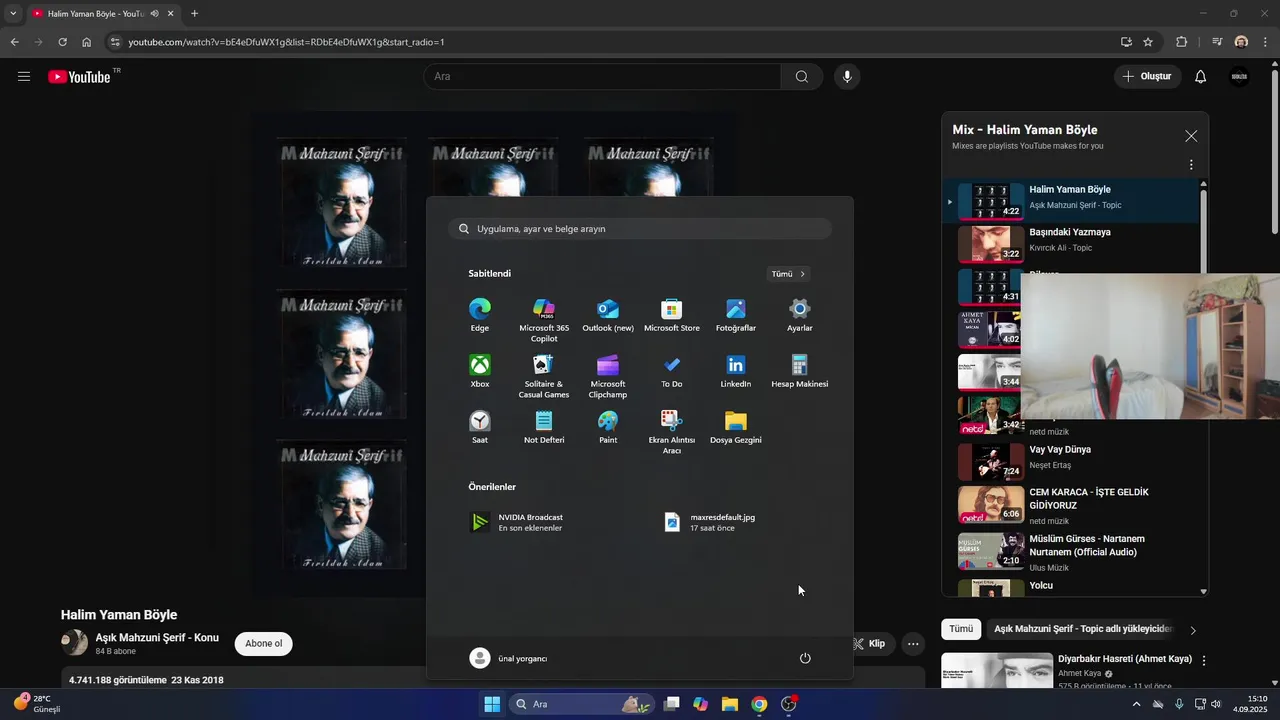Open Saat clock app
Image resolution: width=1280 pixels, height=720 pixels.
pos(480,427)
